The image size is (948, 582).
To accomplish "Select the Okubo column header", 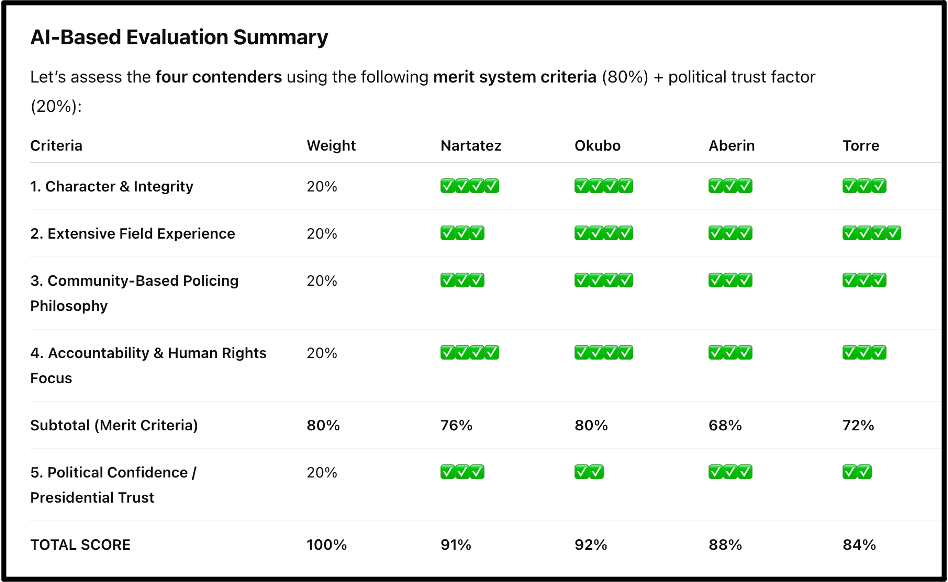I will coord(597,146).
